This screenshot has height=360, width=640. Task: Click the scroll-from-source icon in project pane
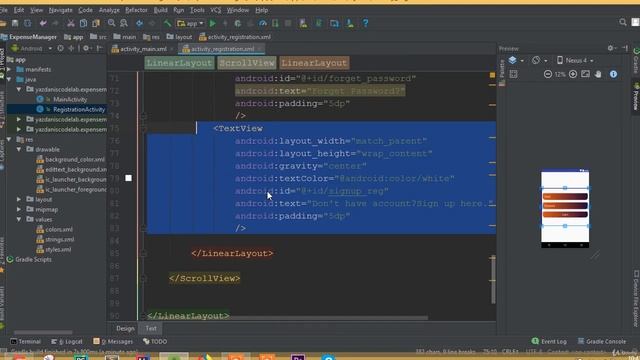pyautogui.click(x=60, y=48)
